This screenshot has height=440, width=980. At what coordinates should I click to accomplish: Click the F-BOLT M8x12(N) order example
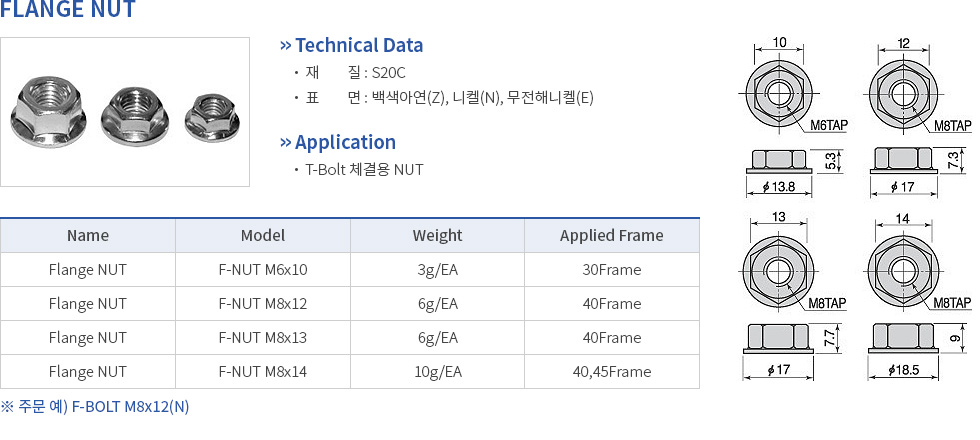point(130,407)
